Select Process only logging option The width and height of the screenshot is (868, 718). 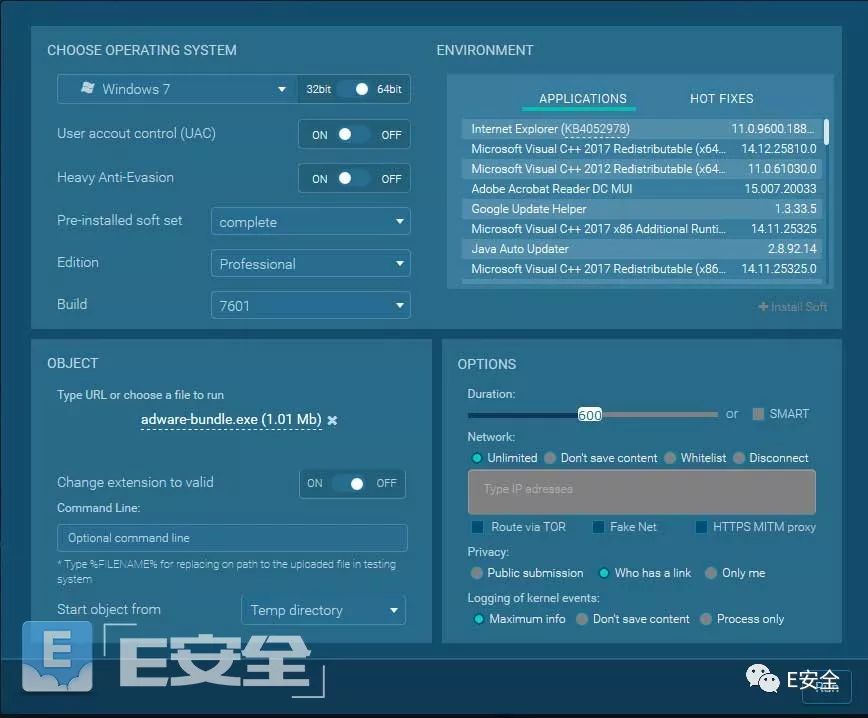[x=706, y=619]
